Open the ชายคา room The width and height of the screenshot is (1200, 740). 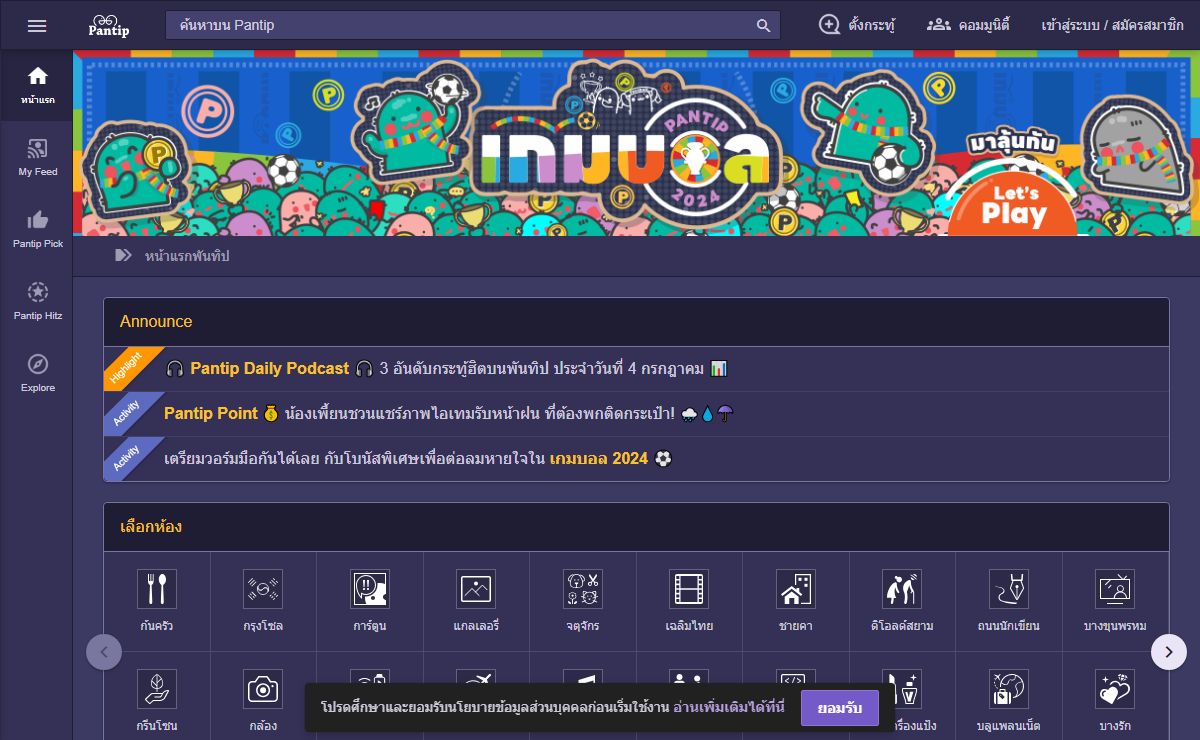coord(795,601)
